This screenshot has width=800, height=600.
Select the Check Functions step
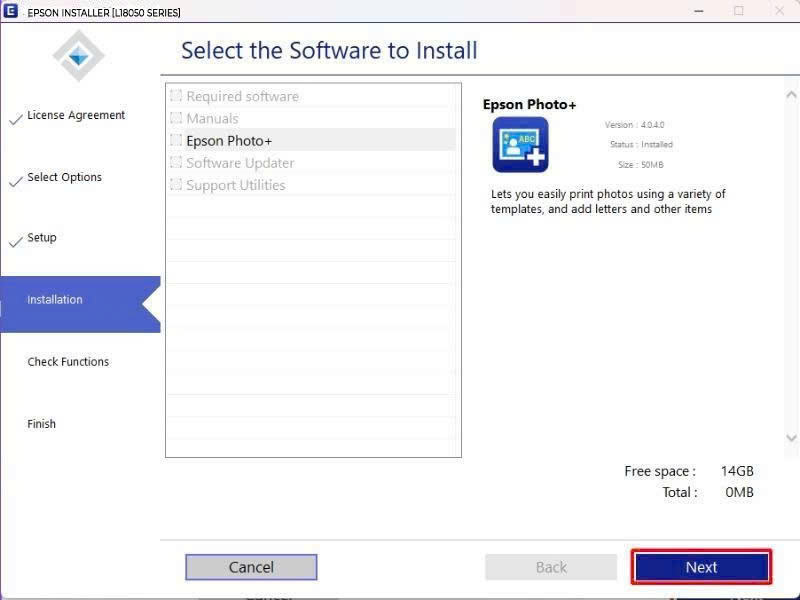[68, 362]
